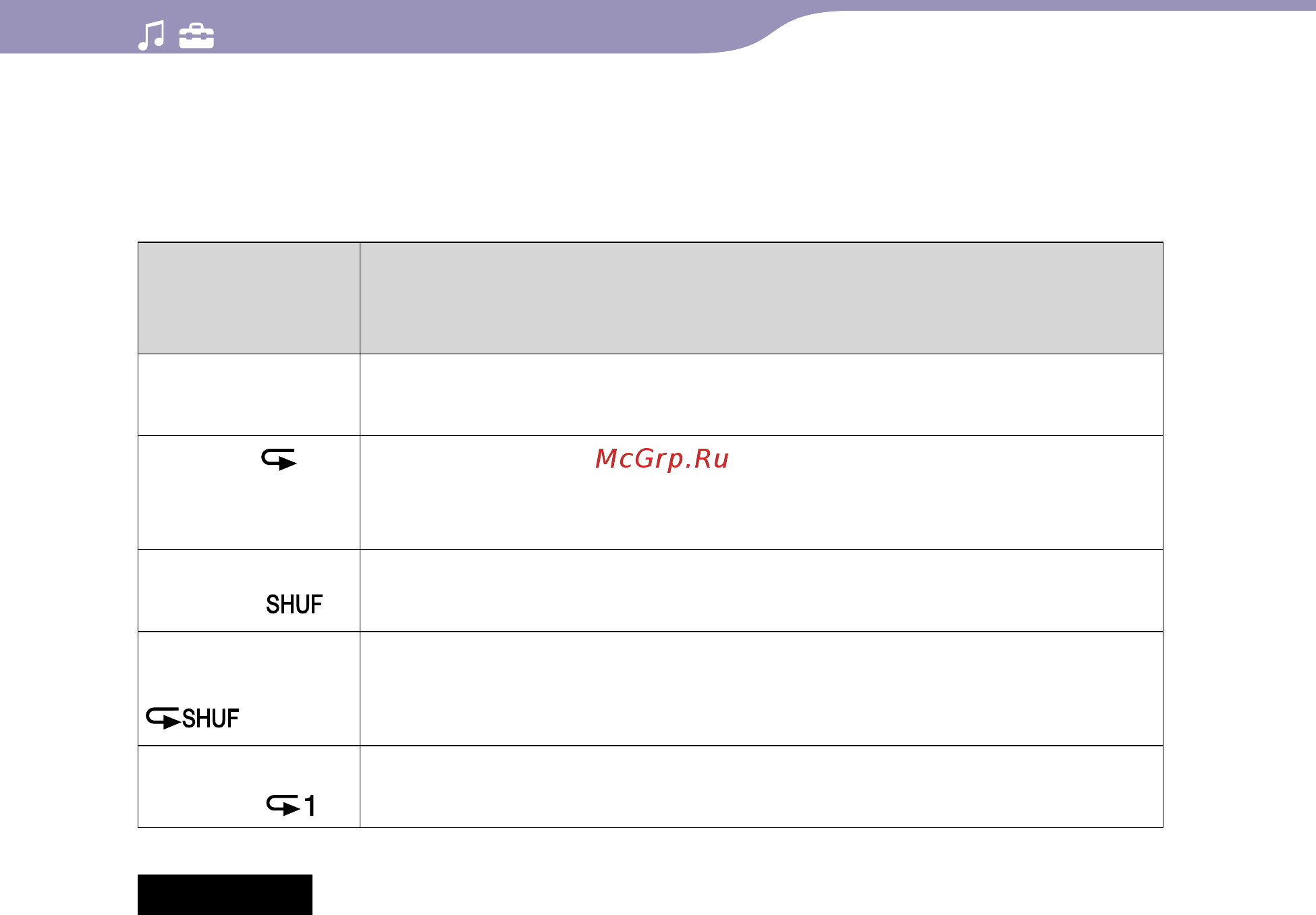
Task: Pick the repeat one song icon
Action: (x=291, y=806)
